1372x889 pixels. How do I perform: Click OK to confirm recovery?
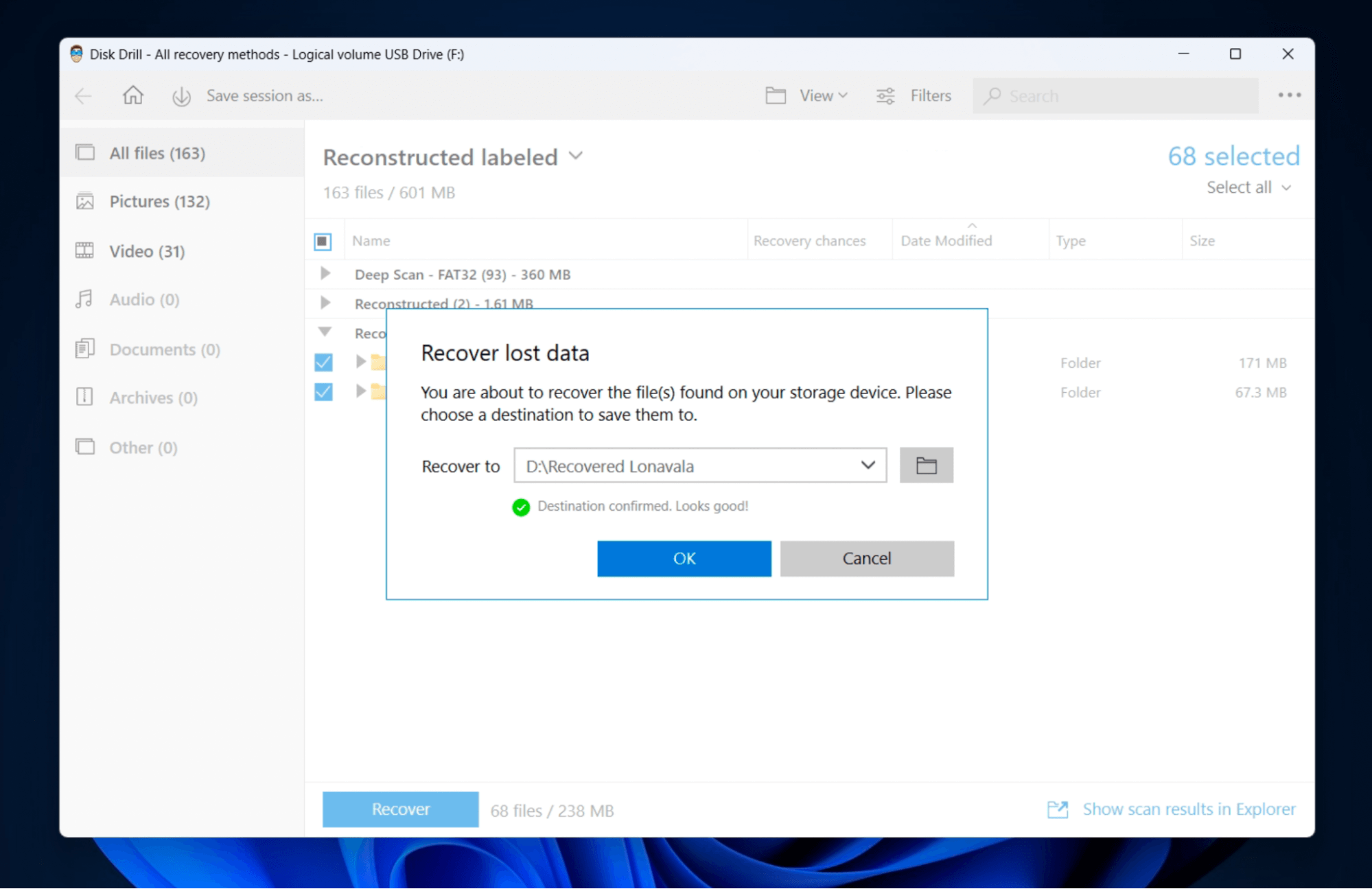point(685,558)
